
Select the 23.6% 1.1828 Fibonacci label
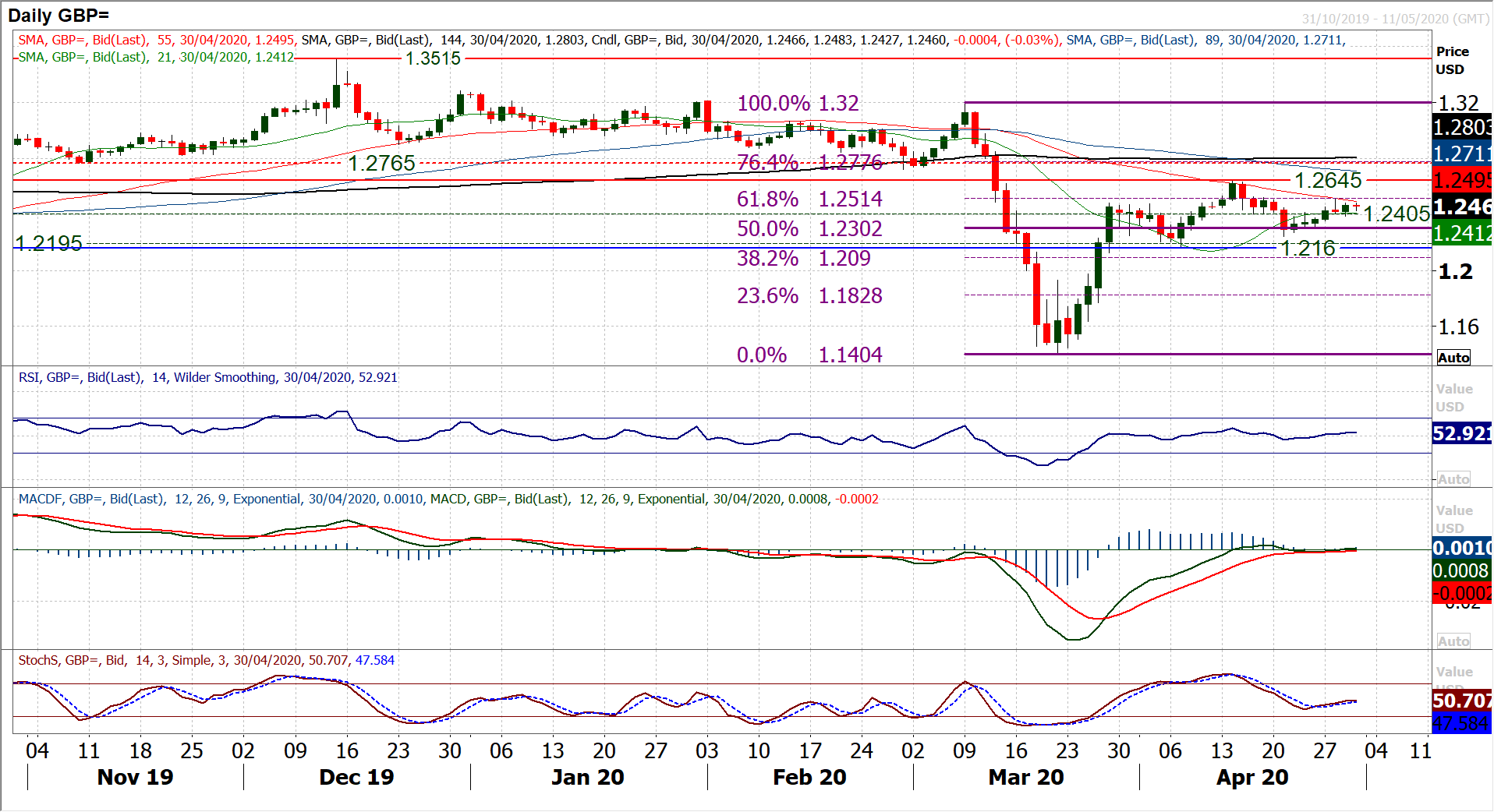coord(809,295)
